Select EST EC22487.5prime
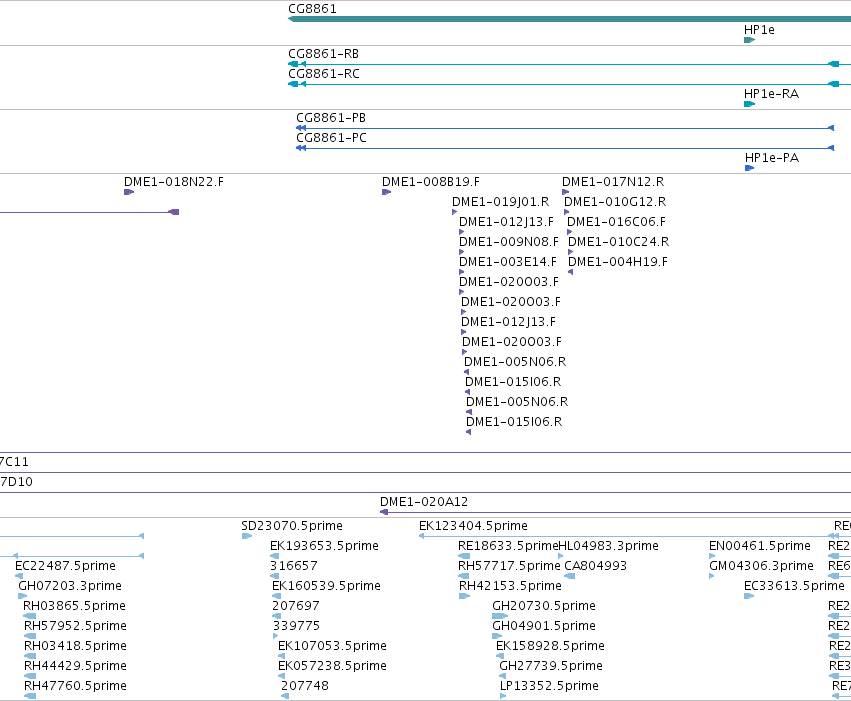Screen dimensions: 851x701 (x=19, y=576)
